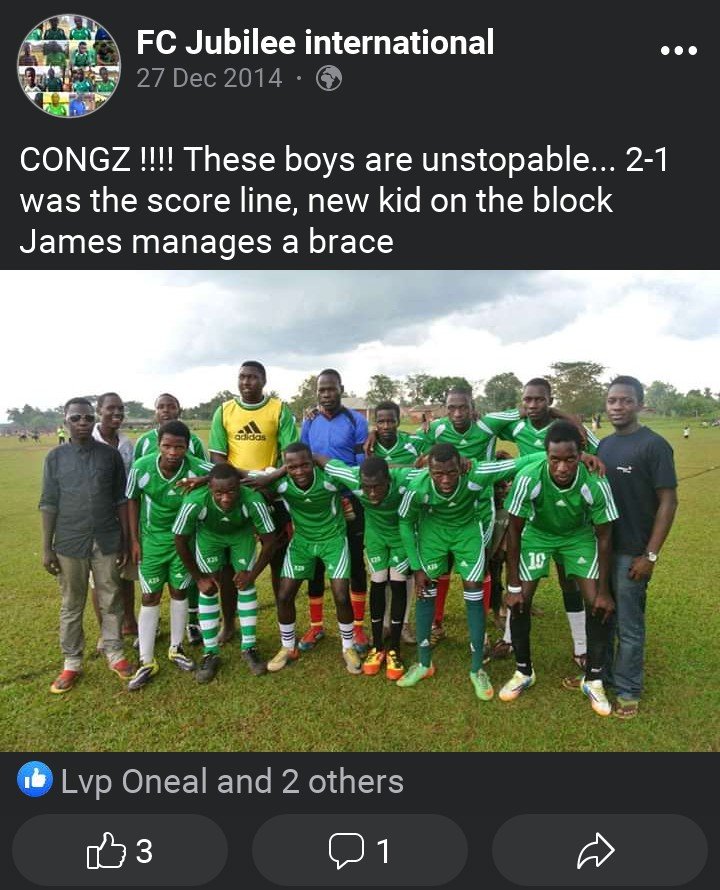Open FC Jubilee international profile picture
The image size is (720, 890).
point(69,66)
